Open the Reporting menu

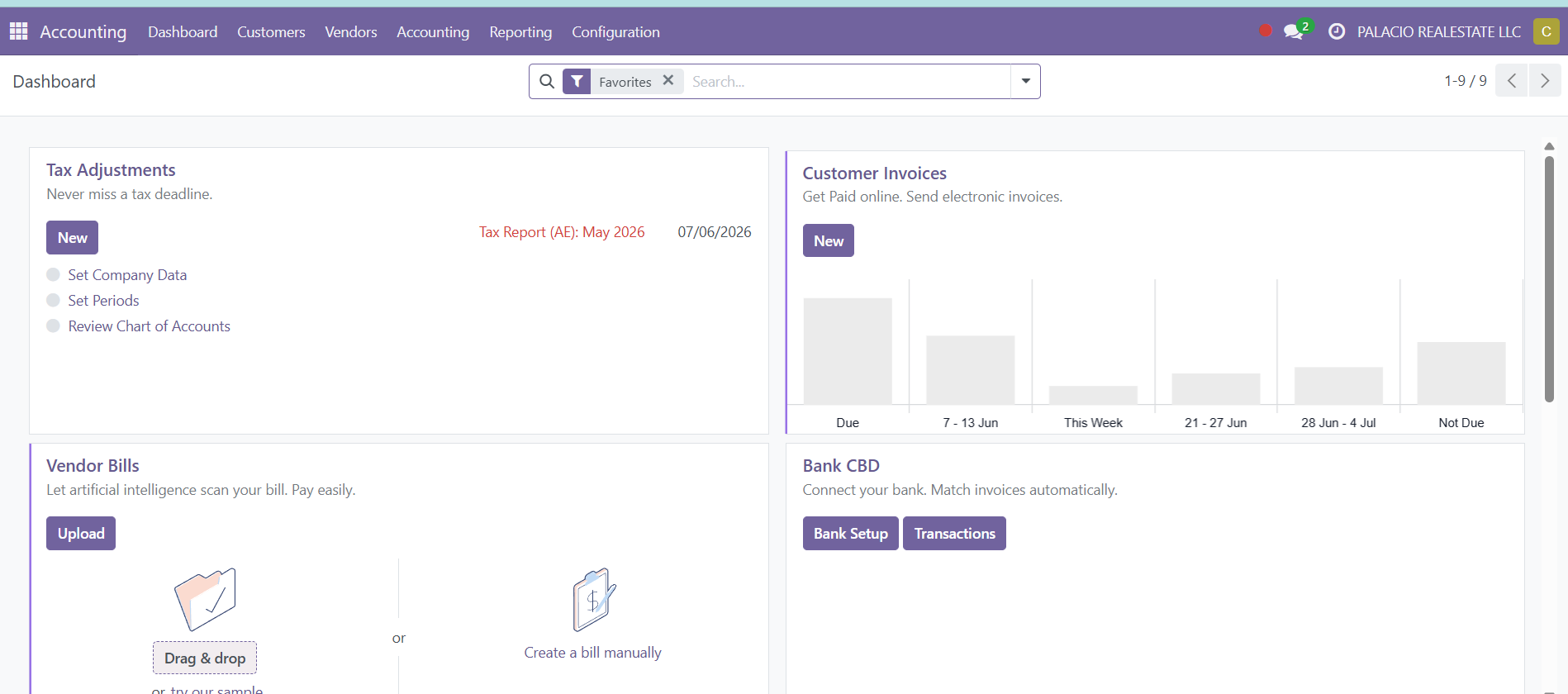[520, 31]
